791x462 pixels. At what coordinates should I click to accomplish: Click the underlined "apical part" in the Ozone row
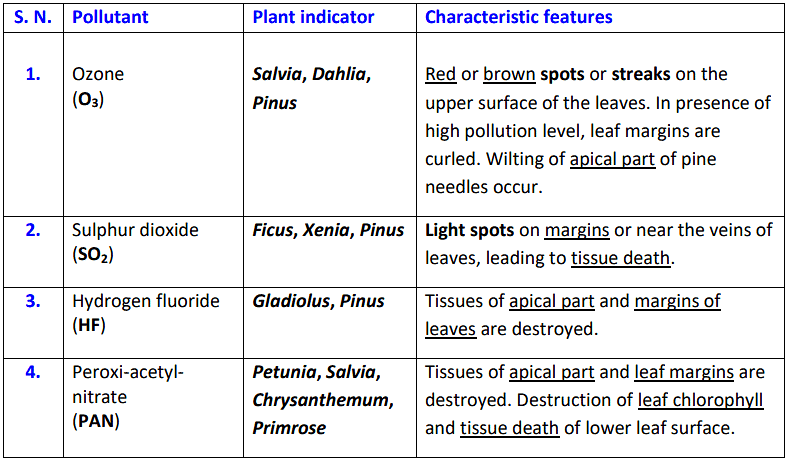612,159
